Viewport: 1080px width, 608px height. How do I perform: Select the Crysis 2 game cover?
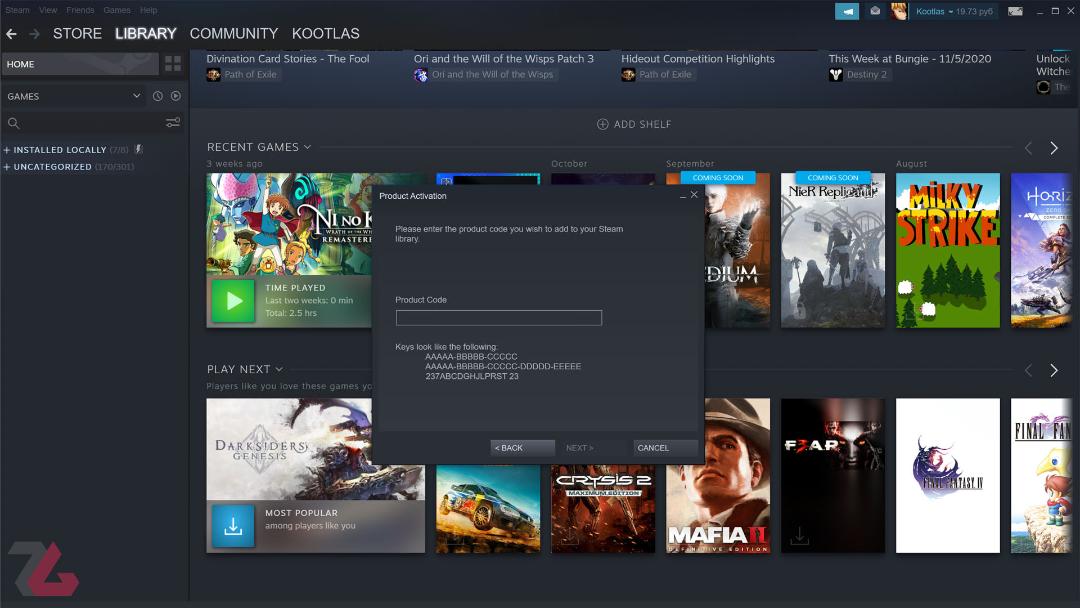603,508
